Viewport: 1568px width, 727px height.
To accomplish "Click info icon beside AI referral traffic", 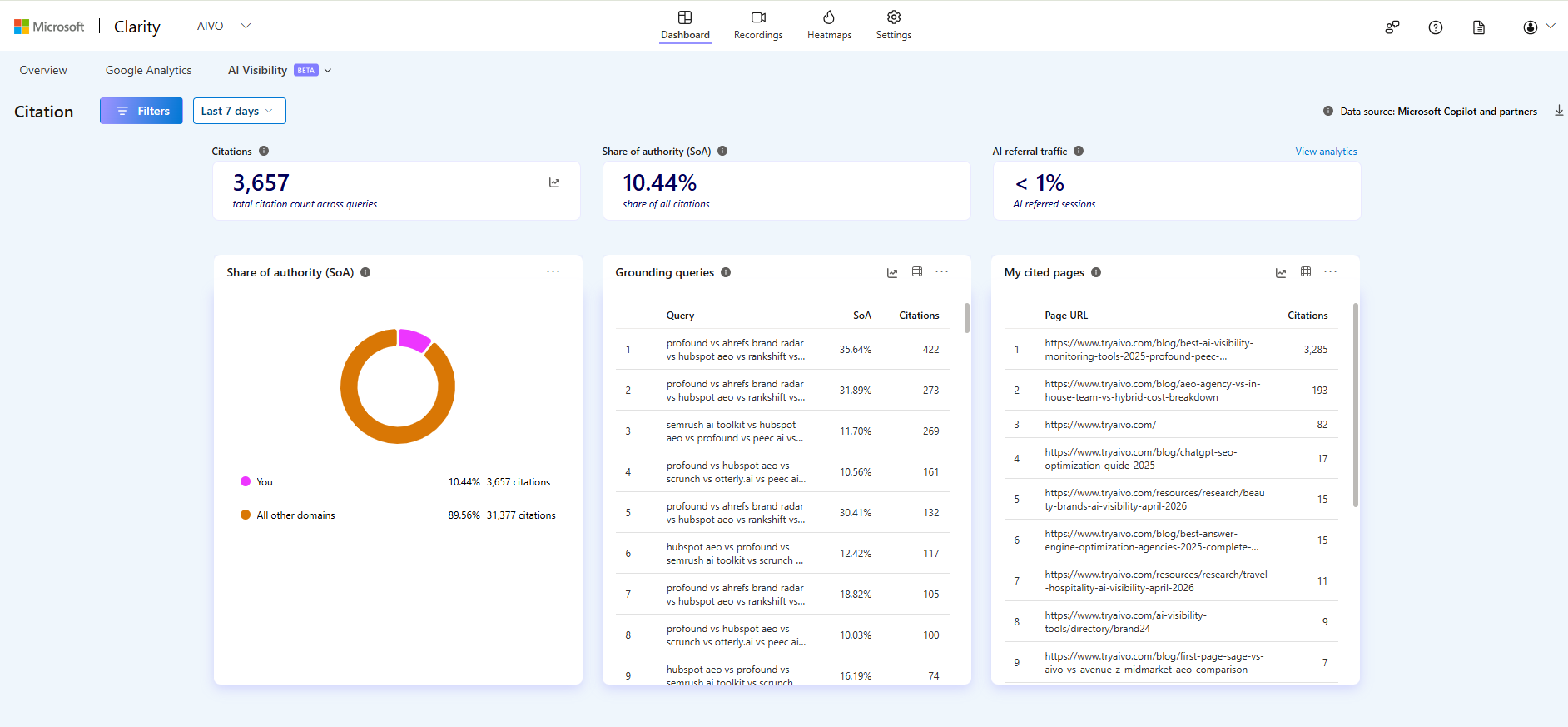I will point(1079,151).
